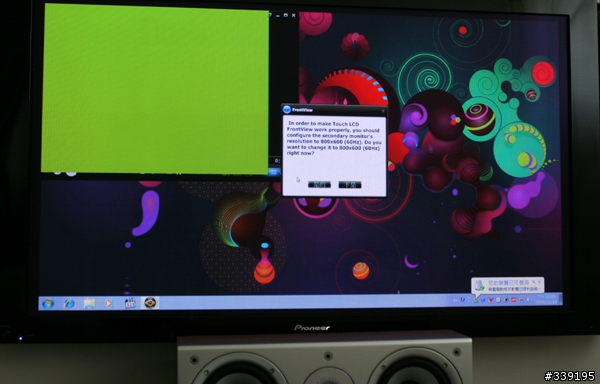This screenshot has height=384, width=600.
Task: Open the network tray icon
Action: [x=521, y=300]
